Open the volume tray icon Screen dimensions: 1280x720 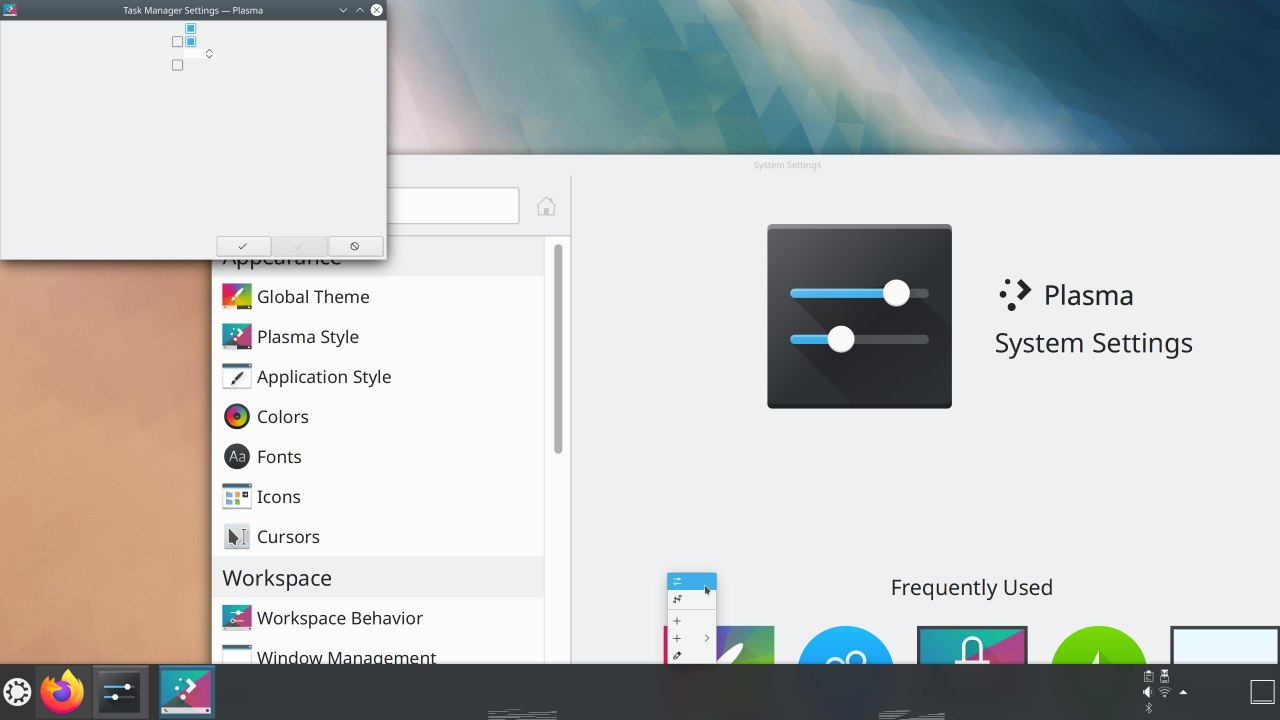tap(1148, 692)
